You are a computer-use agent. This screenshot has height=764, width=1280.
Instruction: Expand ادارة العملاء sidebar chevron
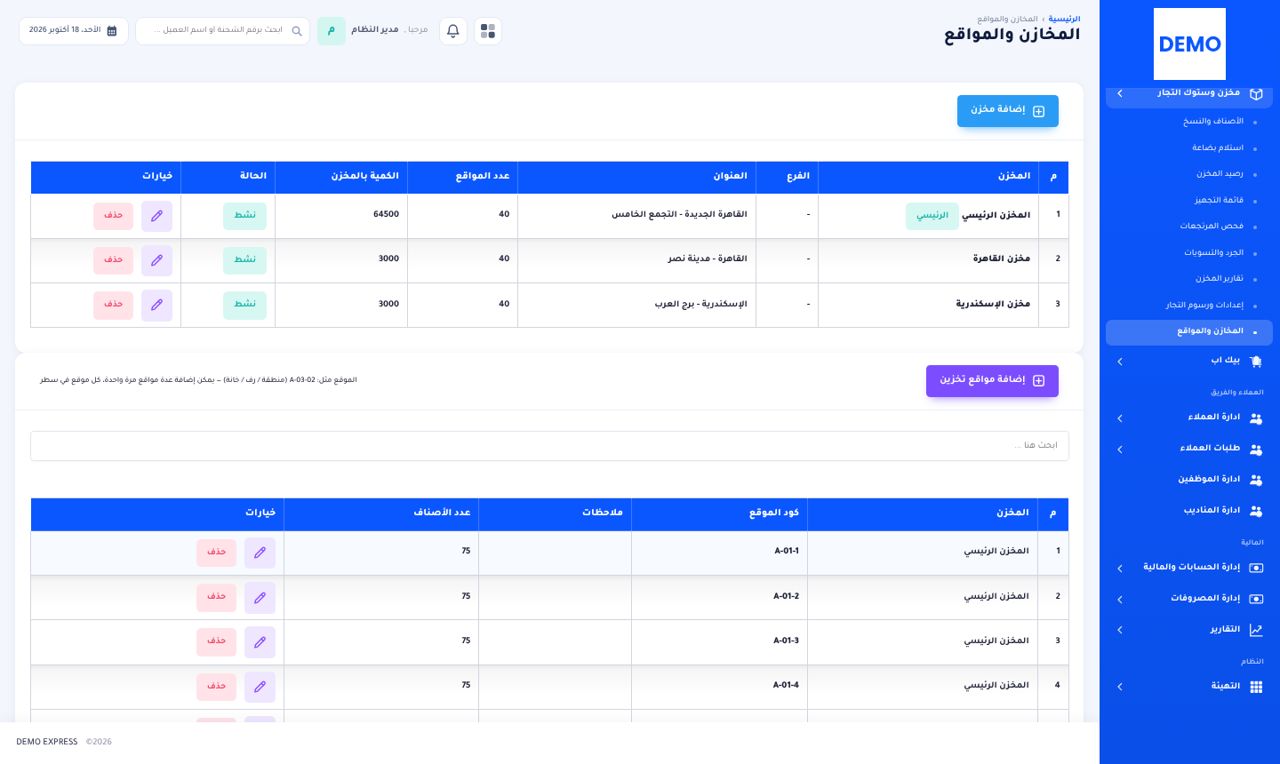pyautogui.click(x=1120, y=418)
